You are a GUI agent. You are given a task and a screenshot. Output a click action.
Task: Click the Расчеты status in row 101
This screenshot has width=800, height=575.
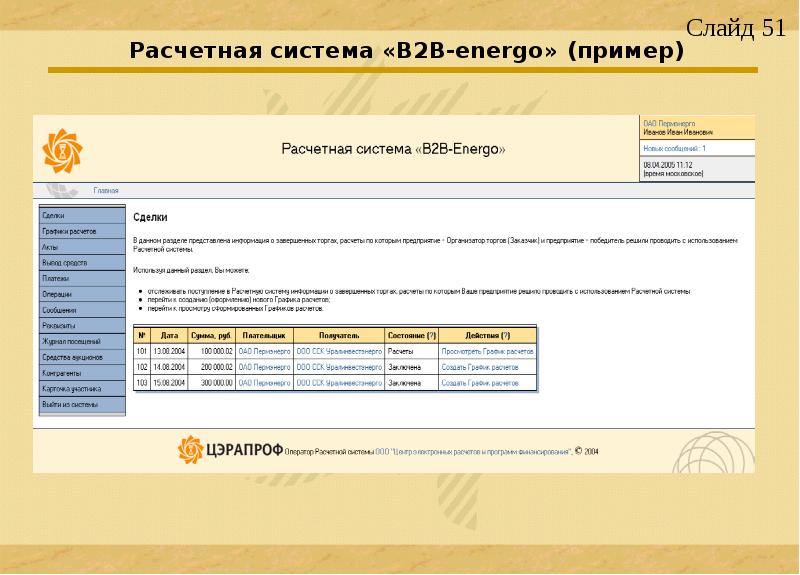(x=401, y=352)
